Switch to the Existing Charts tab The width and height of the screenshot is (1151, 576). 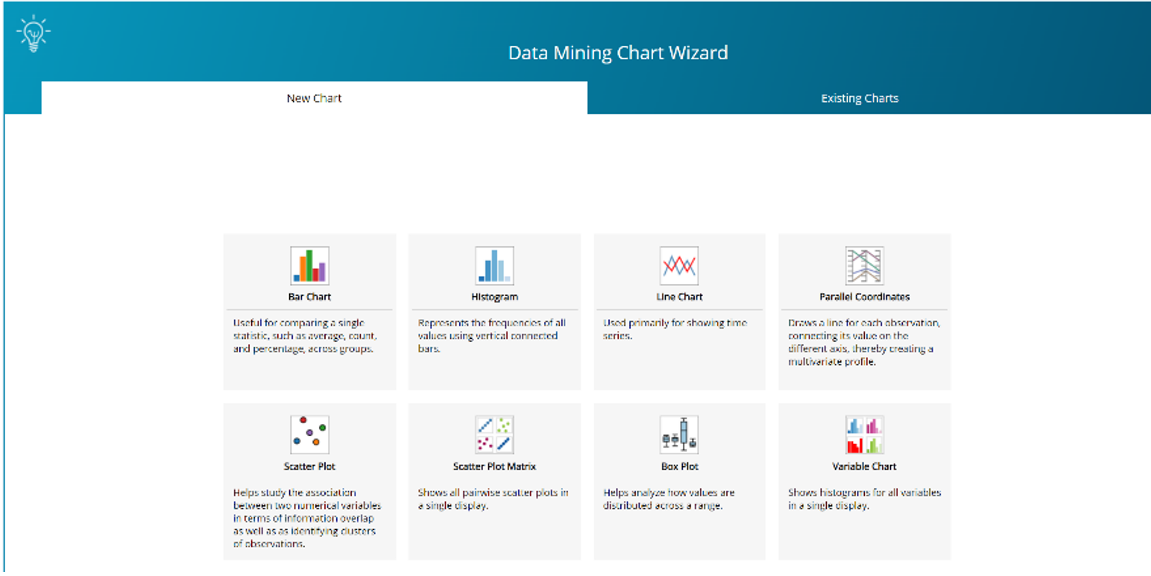[x=859, y=98]
